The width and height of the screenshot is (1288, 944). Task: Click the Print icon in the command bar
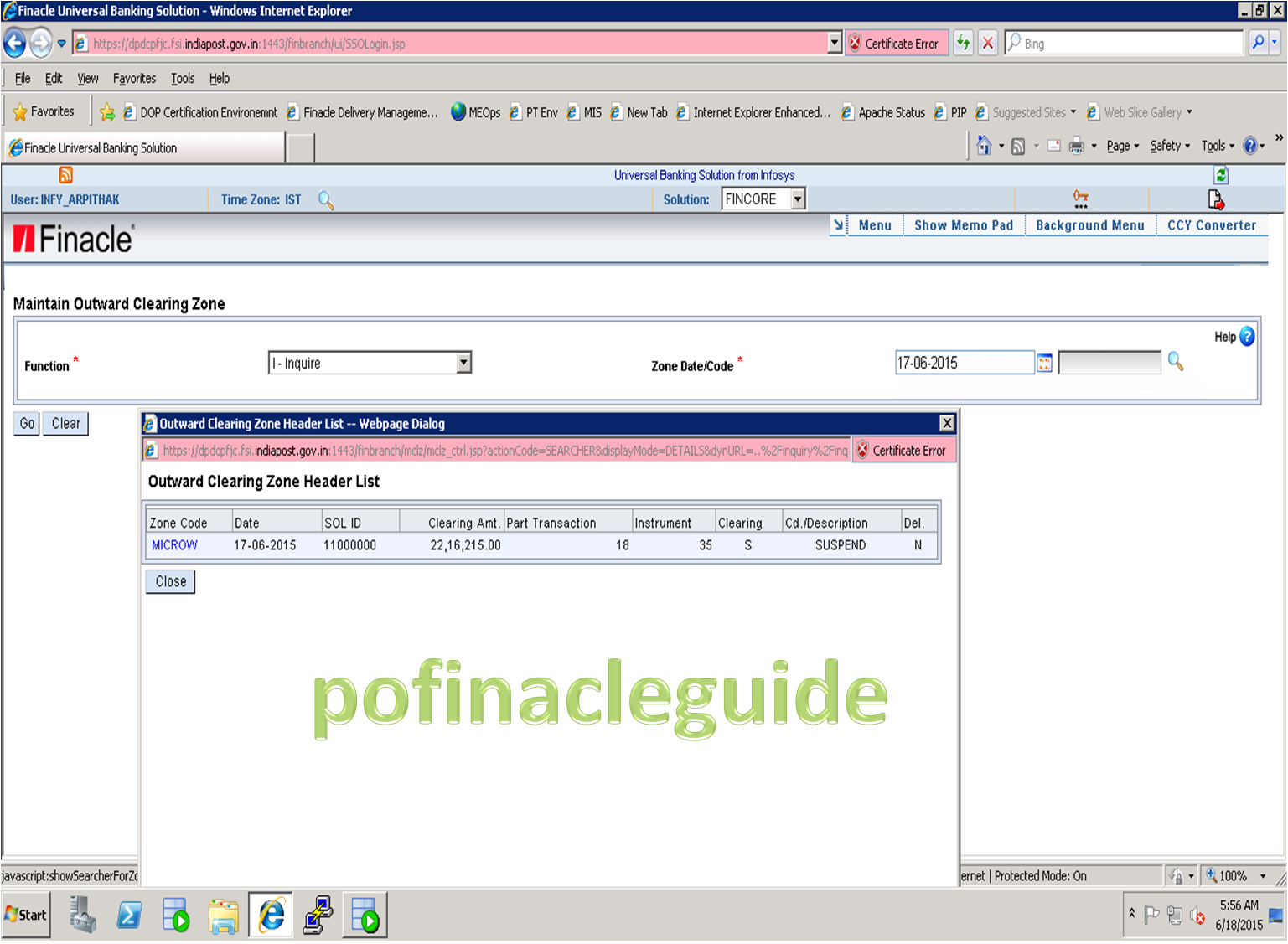1077,145
